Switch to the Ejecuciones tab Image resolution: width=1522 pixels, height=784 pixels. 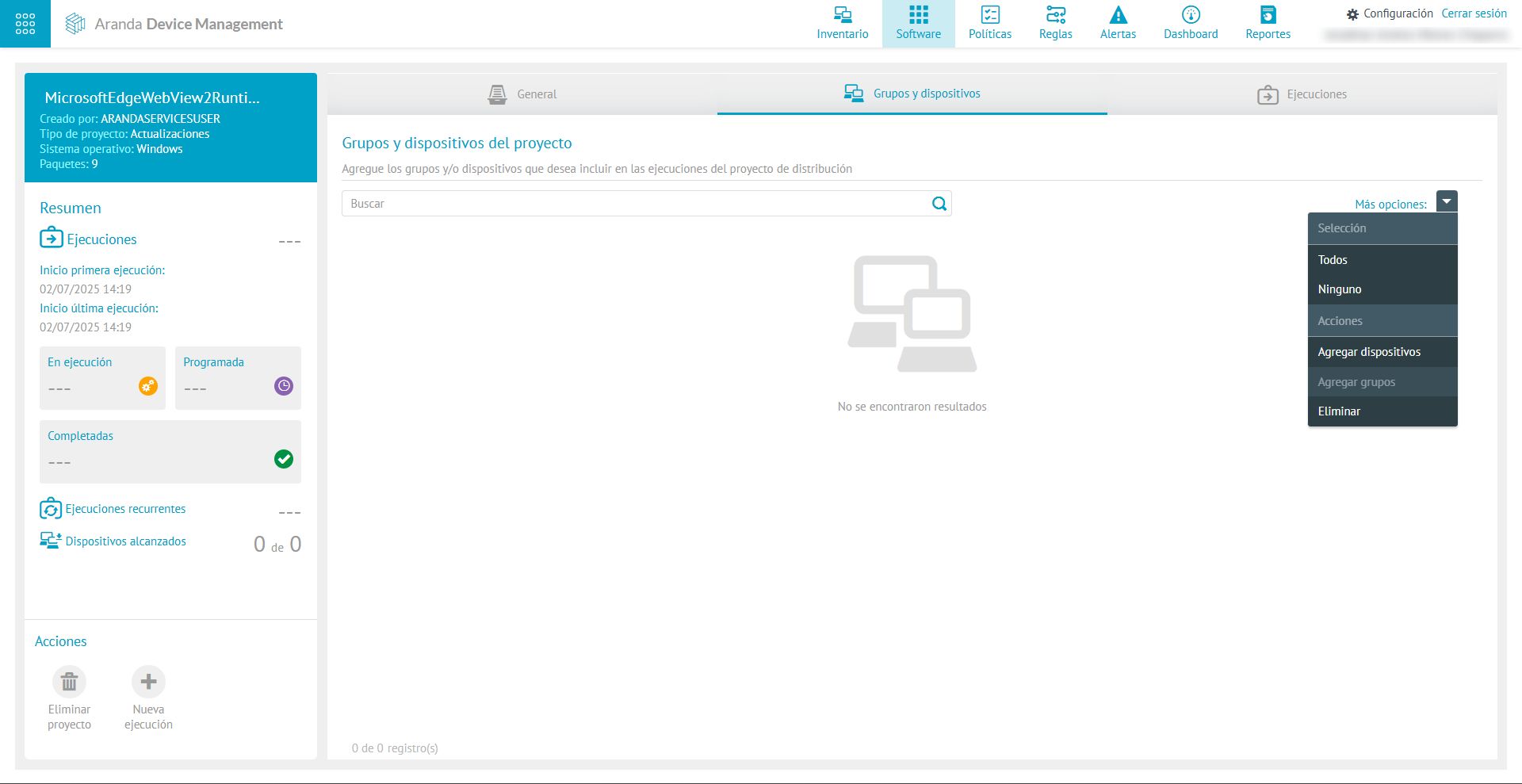point(1302,94)
